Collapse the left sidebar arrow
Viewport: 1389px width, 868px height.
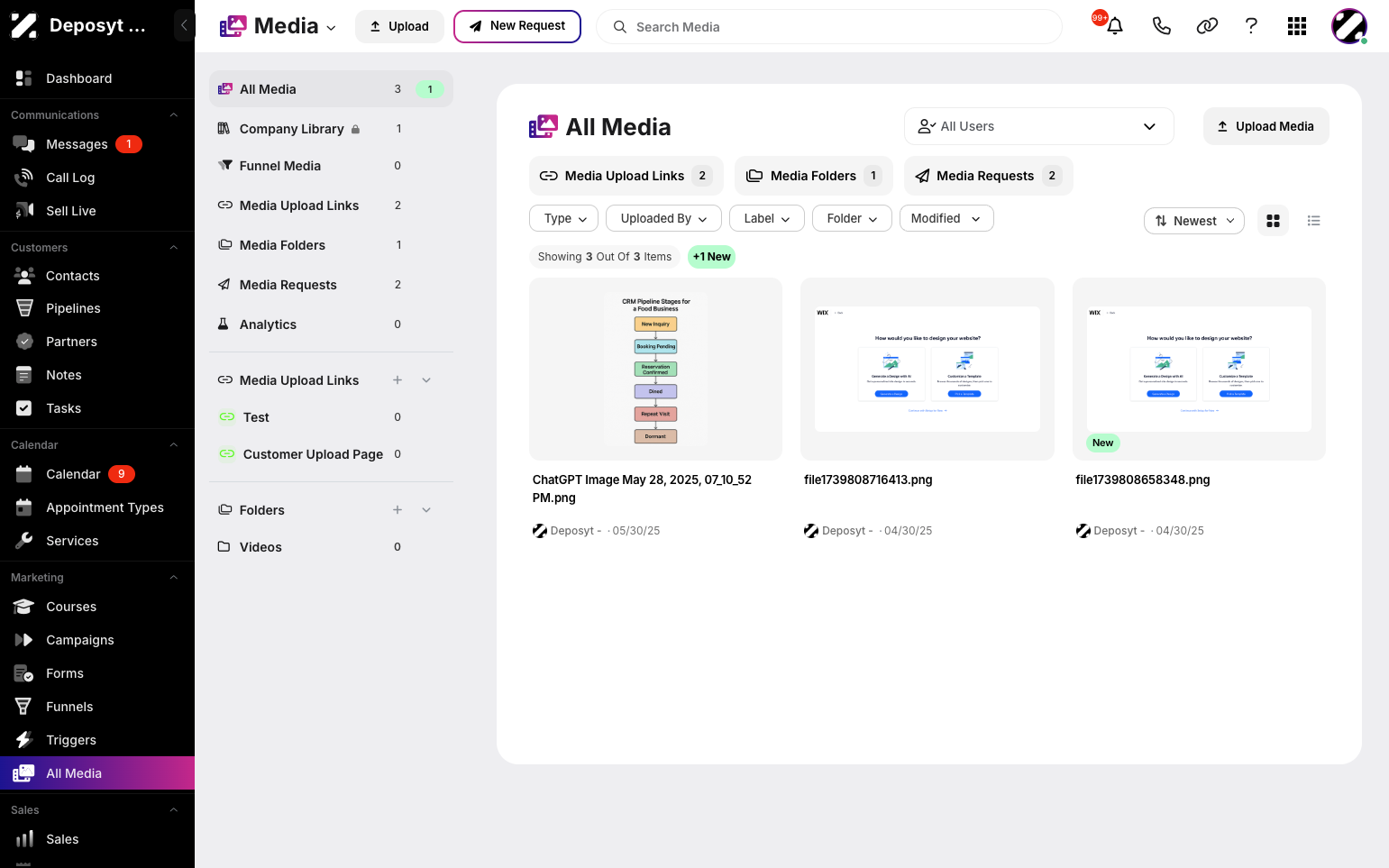(184, 25)
